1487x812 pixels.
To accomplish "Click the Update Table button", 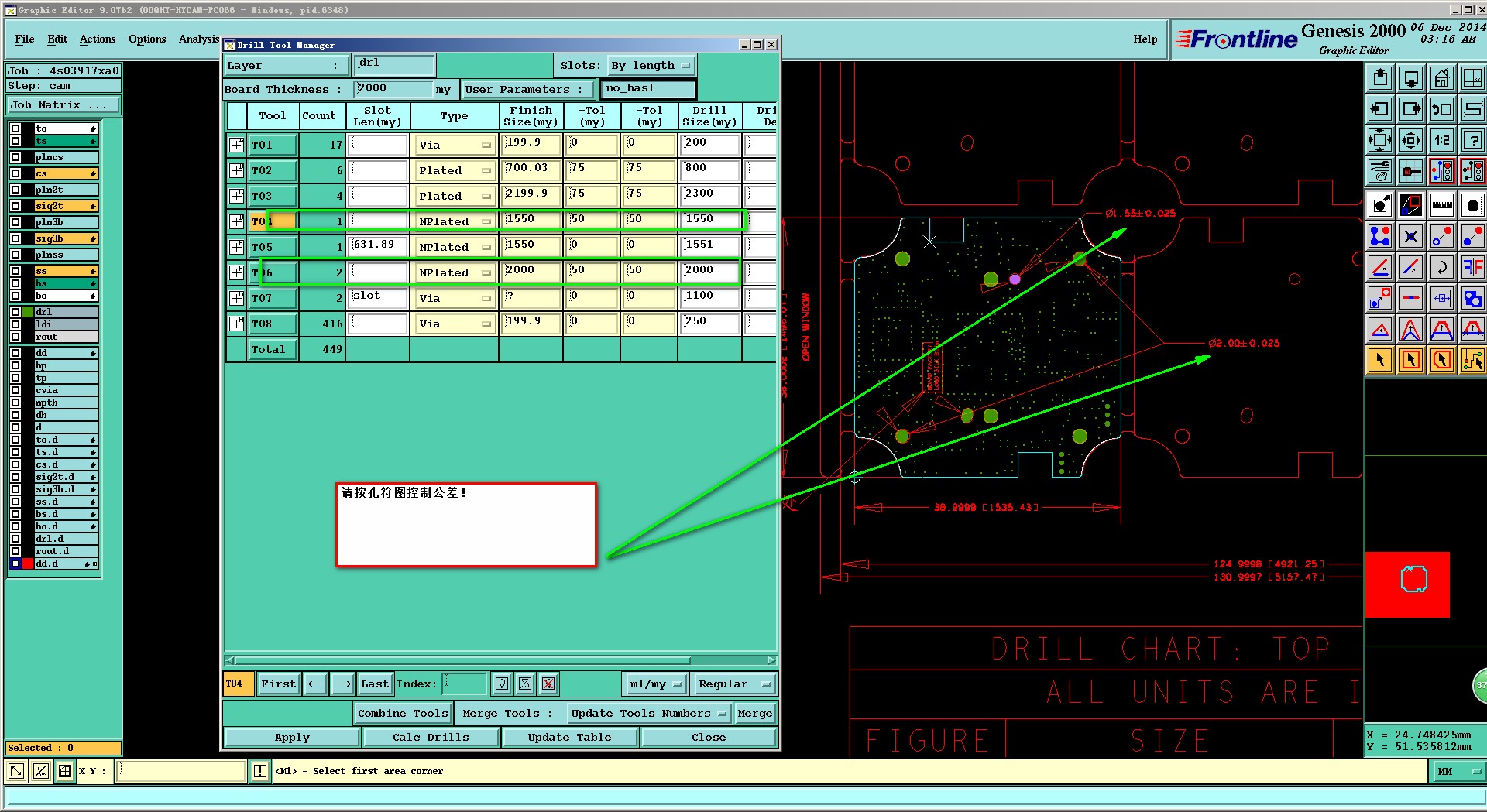I will 569,738.
